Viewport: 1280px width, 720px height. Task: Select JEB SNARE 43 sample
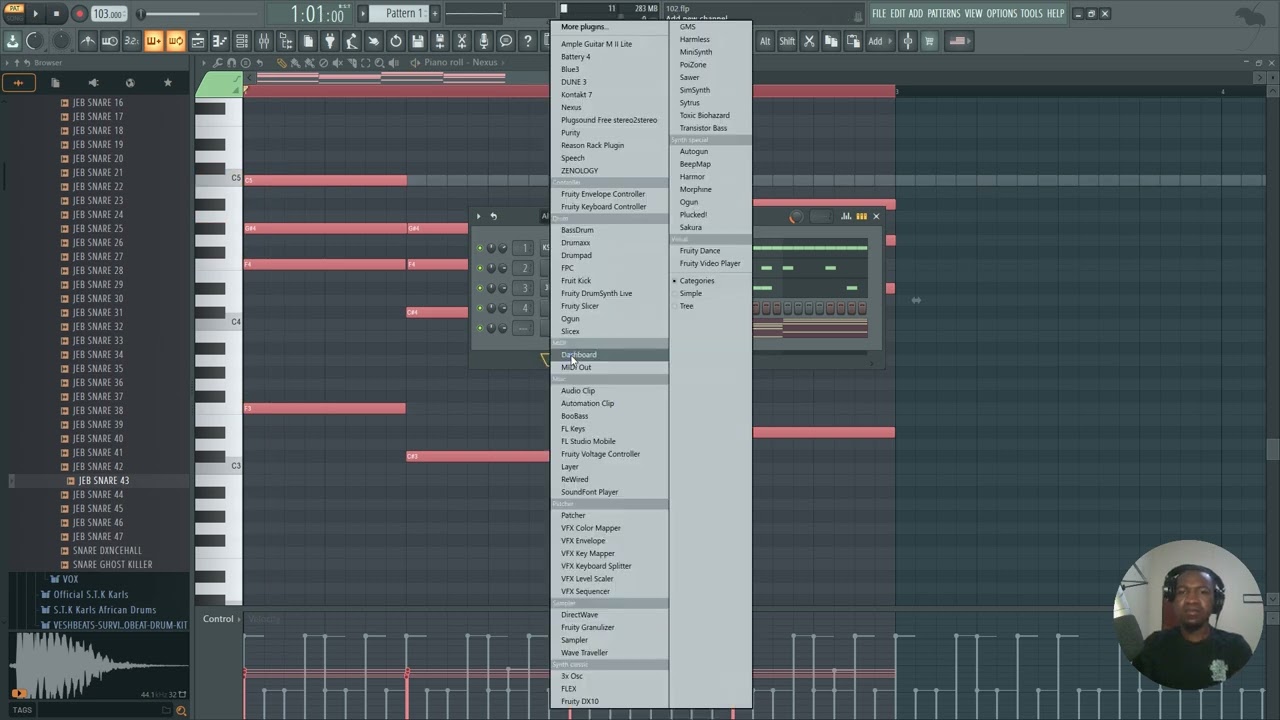[x=103, y=481]
